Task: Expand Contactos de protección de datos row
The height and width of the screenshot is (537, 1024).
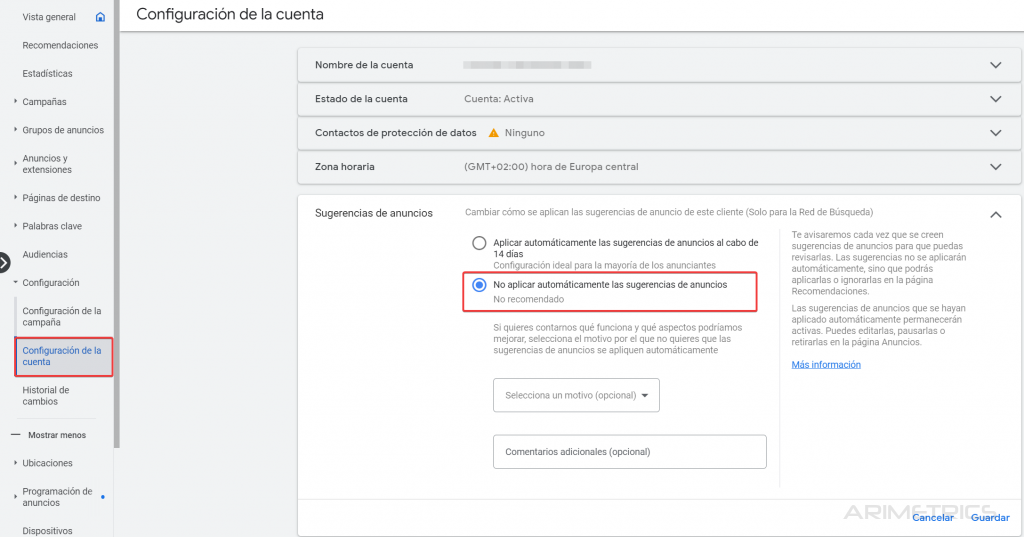Action: point(995,133)
